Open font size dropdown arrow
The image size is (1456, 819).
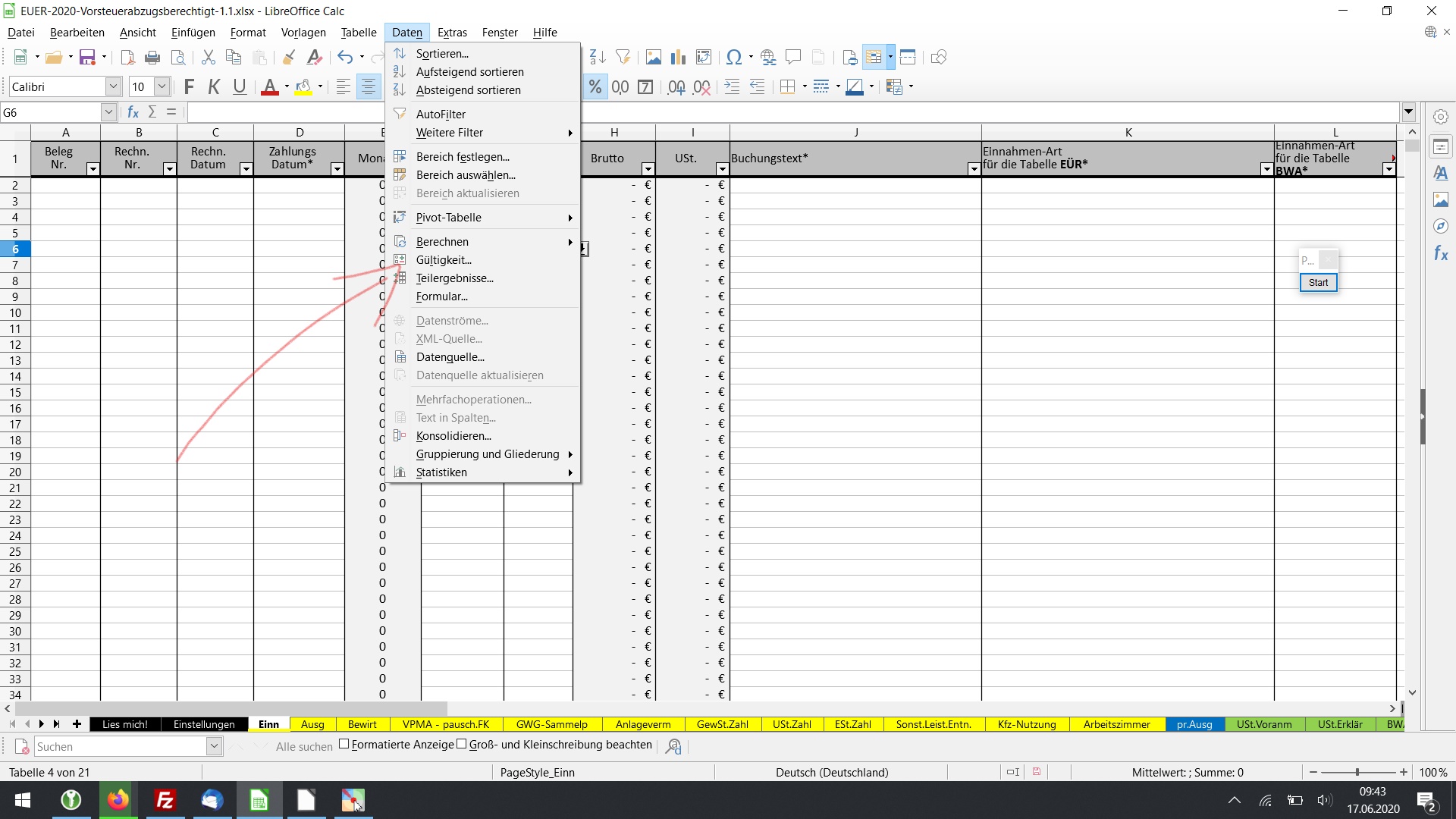point(162,87)
